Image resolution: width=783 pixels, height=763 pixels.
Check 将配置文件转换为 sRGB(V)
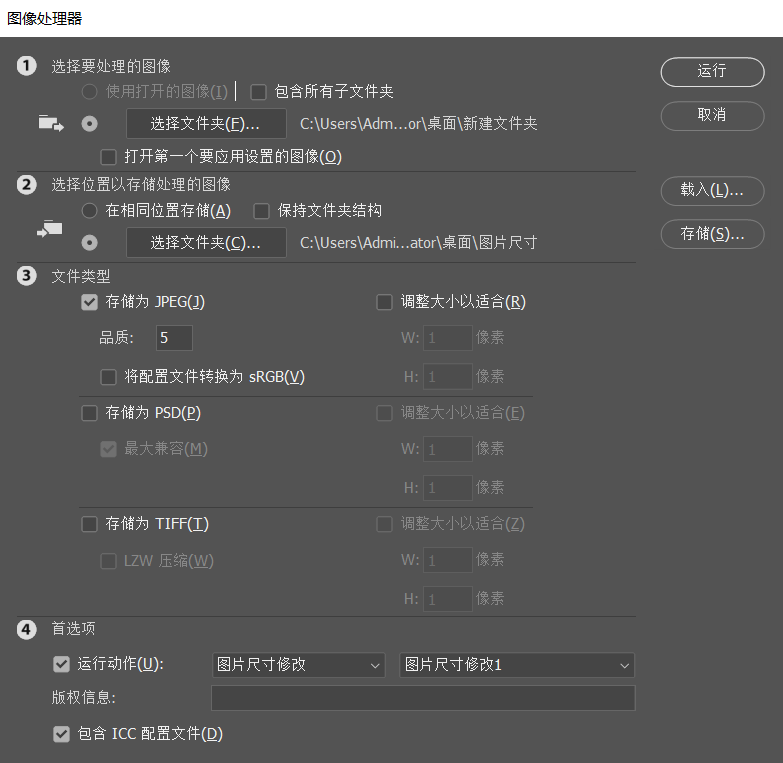point(108,377)
